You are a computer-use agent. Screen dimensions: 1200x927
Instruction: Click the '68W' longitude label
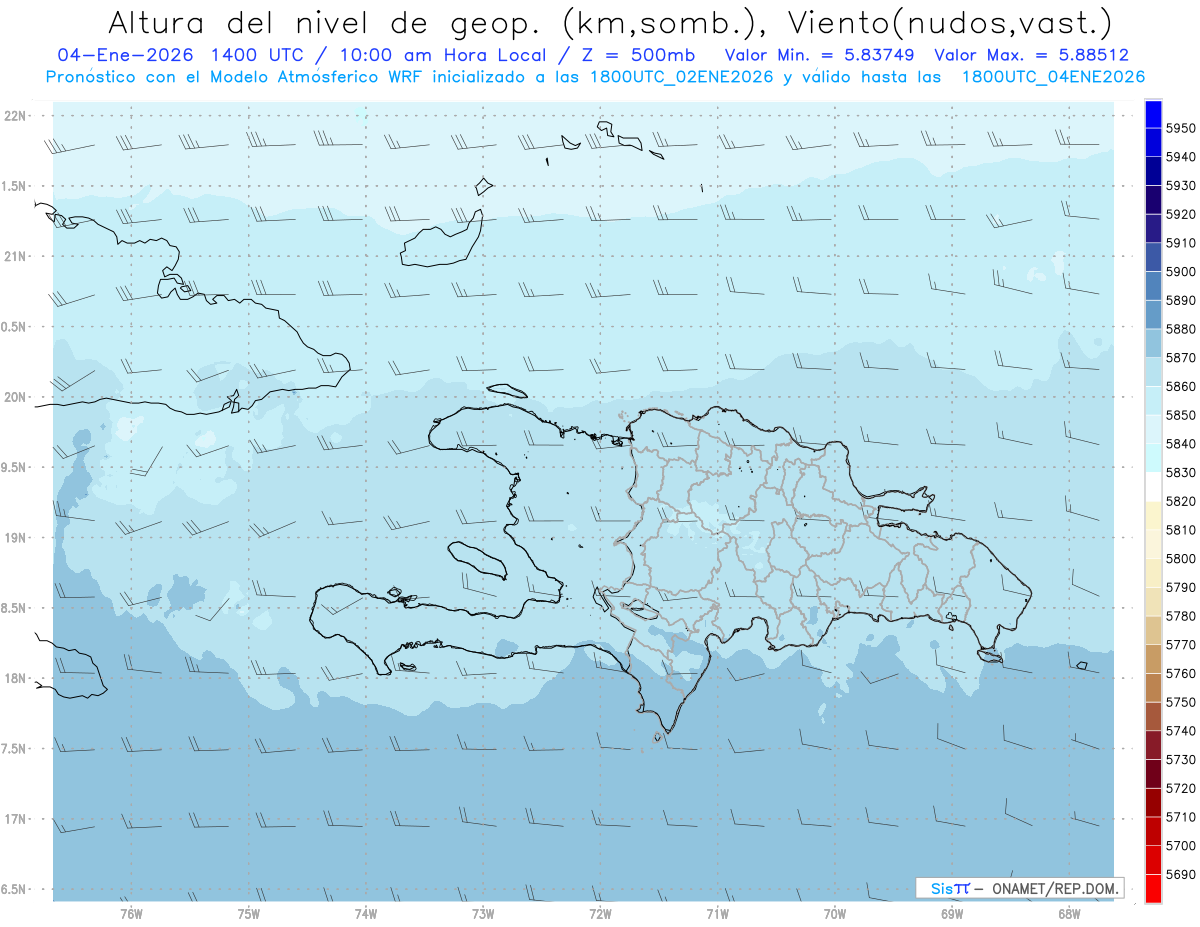[x=1069, y=913]
